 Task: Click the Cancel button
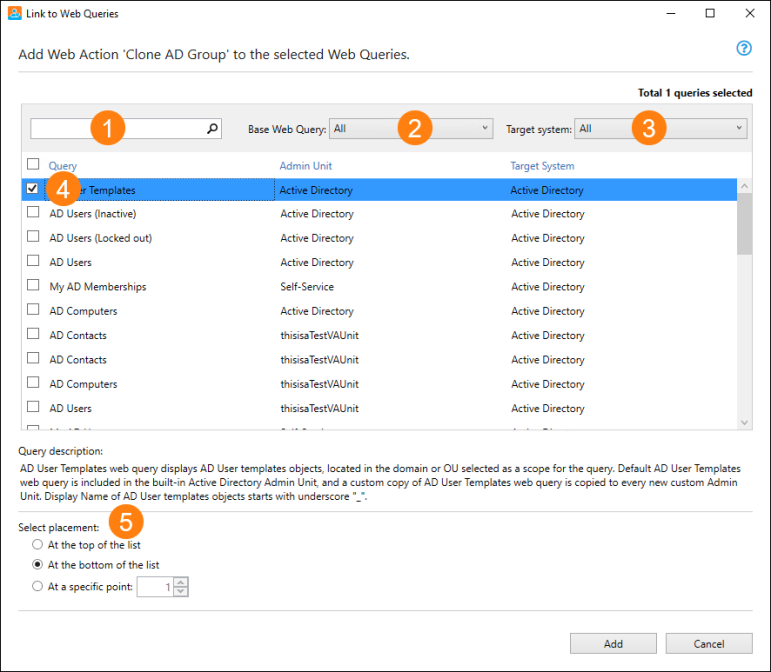point(709,643)
